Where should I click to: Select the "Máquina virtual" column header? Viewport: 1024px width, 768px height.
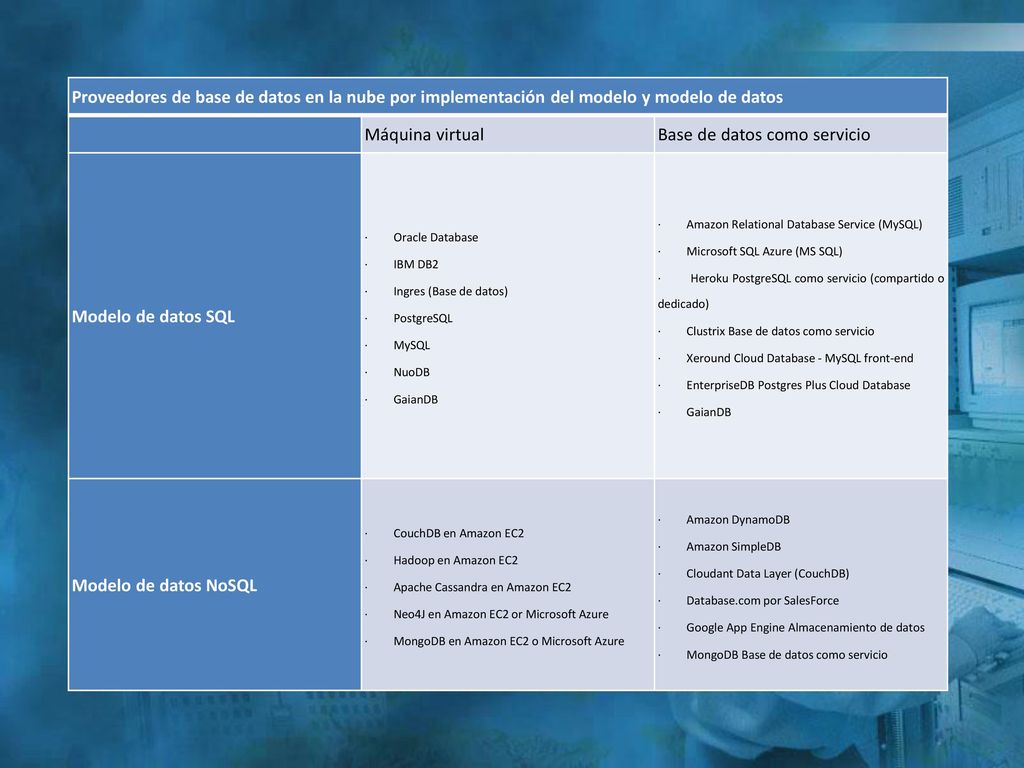tap(424, 135)
